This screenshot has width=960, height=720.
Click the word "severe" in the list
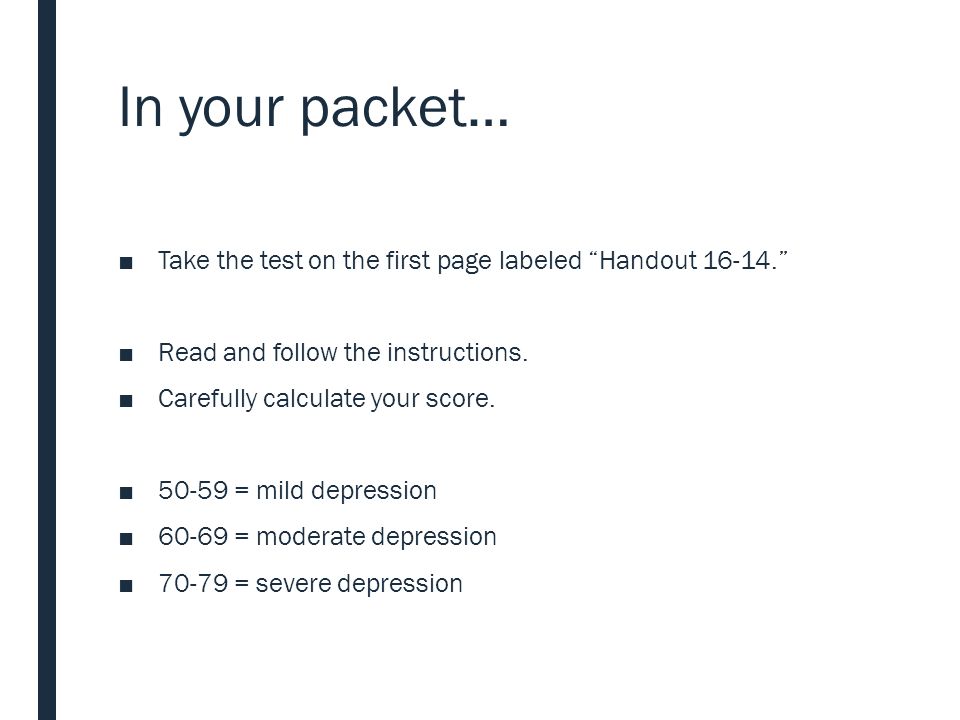(x=293, y=583)
